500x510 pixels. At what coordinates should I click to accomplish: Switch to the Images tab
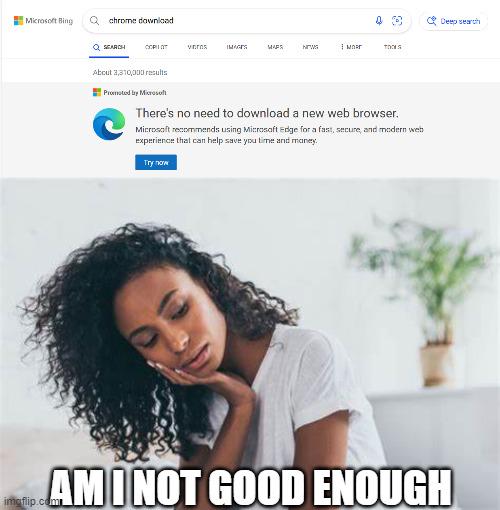point(237,47)
